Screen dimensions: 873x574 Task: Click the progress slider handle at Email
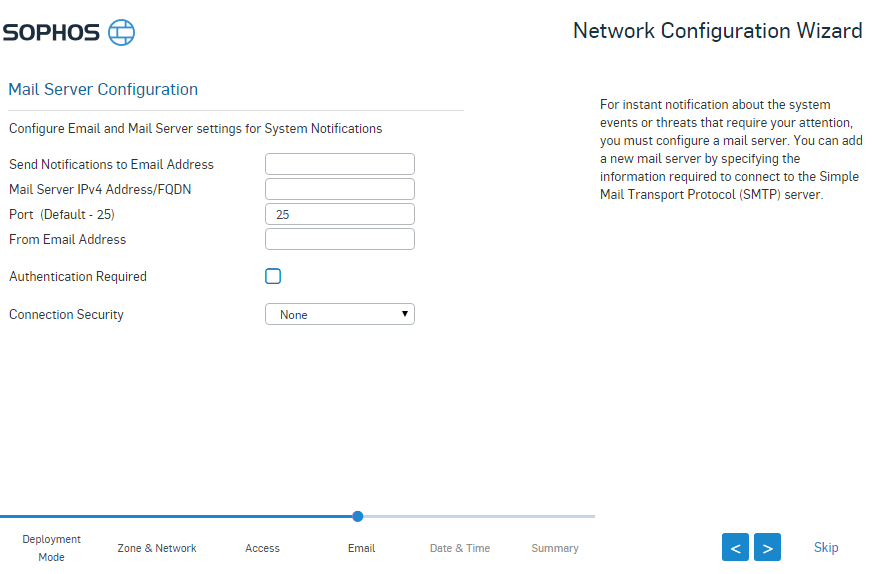[358, 516]
